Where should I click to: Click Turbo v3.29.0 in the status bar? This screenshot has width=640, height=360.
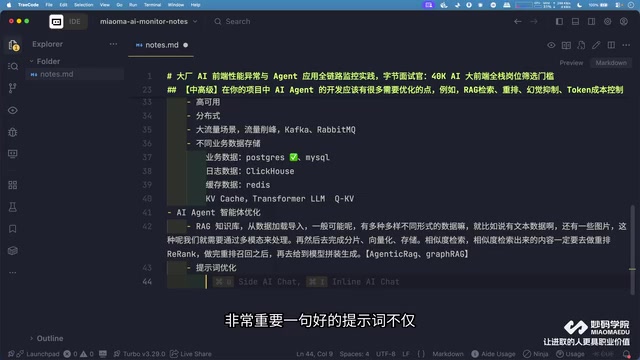click(139, 354)
